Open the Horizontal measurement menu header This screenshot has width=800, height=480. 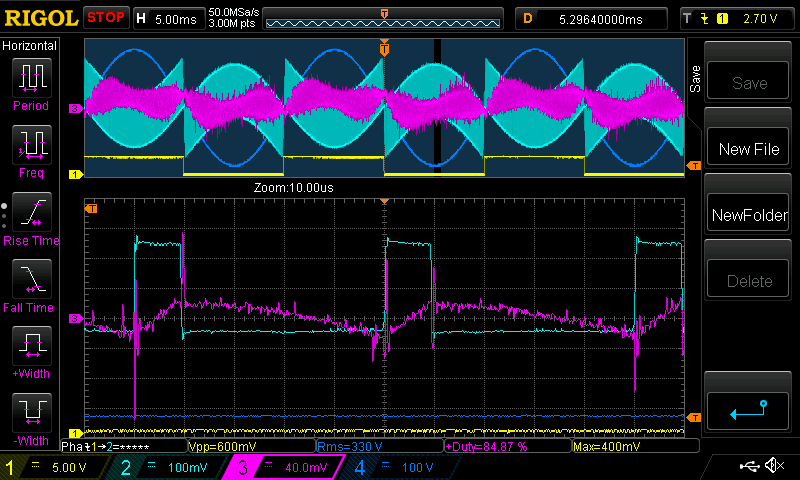tap(30, 46)
